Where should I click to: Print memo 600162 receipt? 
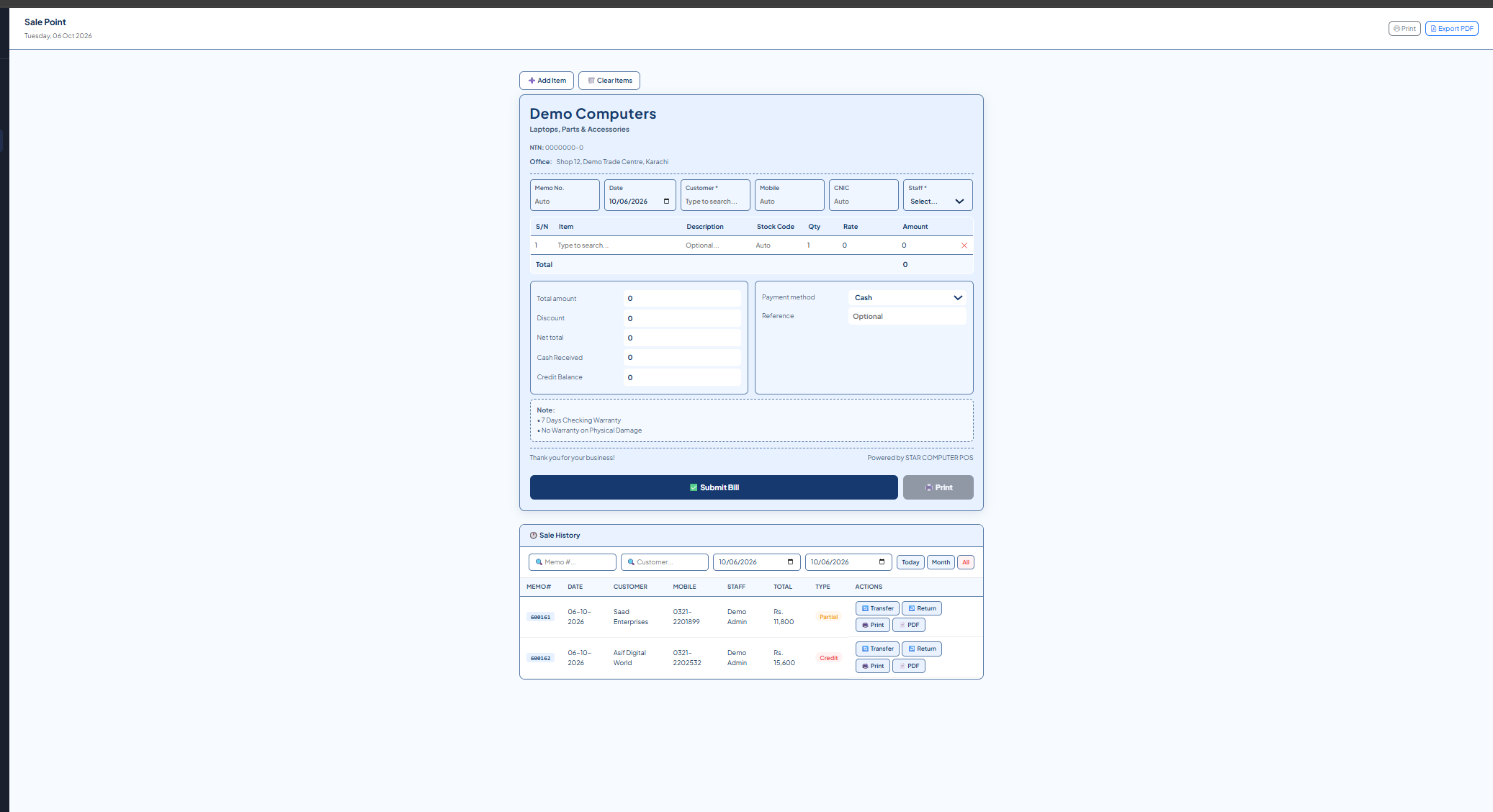point(873,666)
